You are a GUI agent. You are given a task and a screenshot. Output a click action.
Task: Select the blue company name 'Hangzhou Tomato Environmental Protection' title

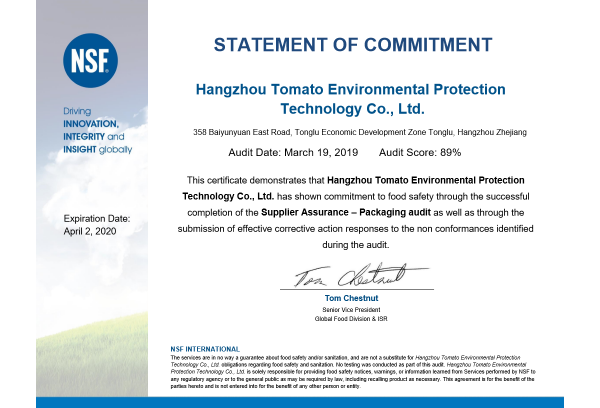click(351, 90)
